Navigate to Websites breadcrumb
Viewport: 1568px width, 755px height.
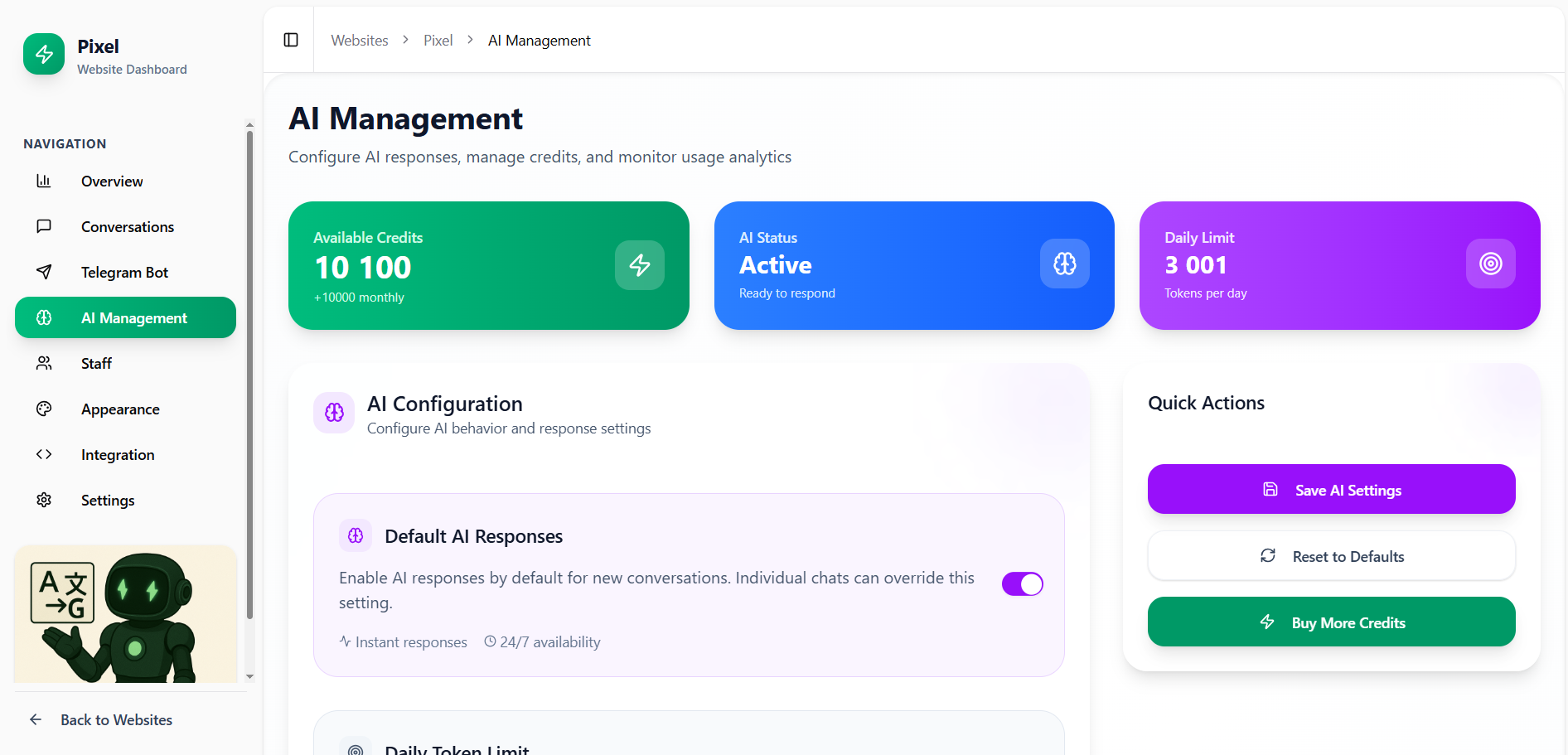pyautogui.click(x=359, y=40)
